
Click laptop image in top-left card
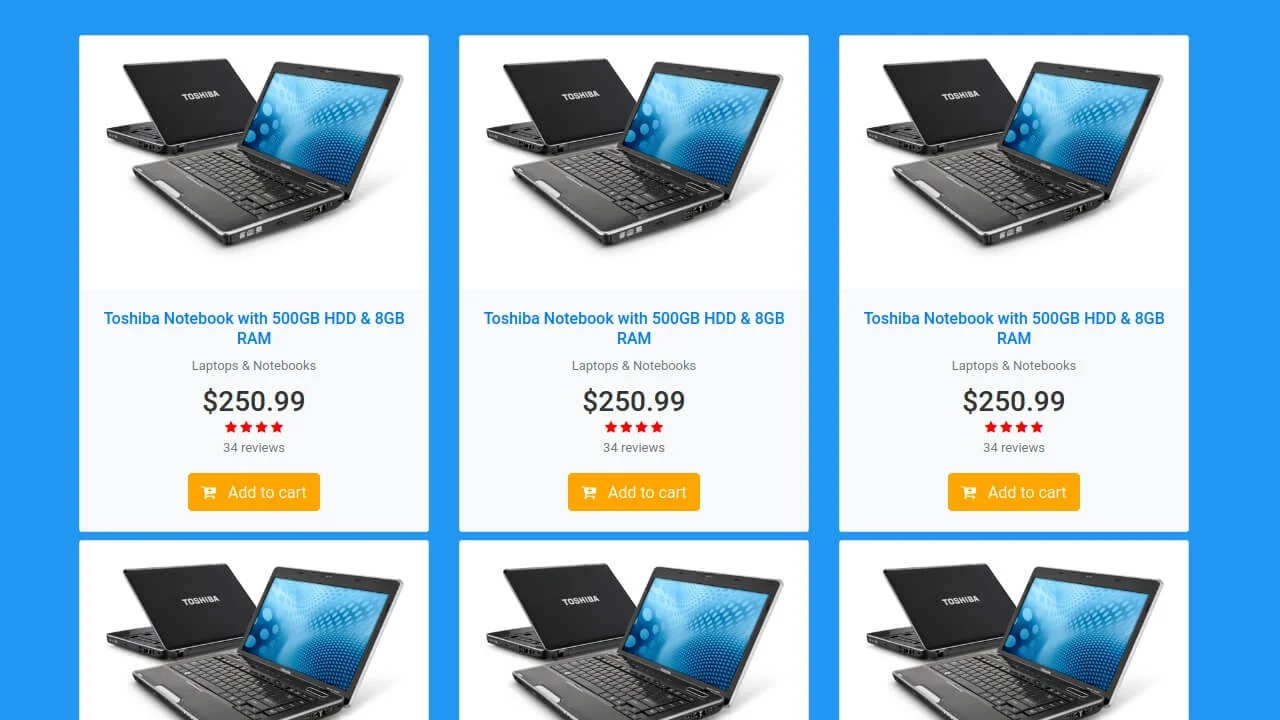[254, 153]
